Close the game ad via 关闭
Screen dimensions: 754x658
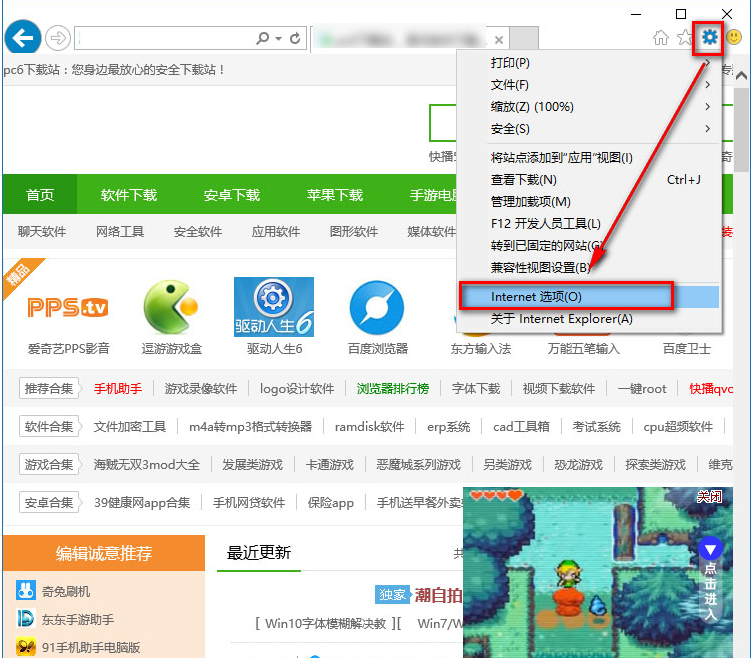709,496
